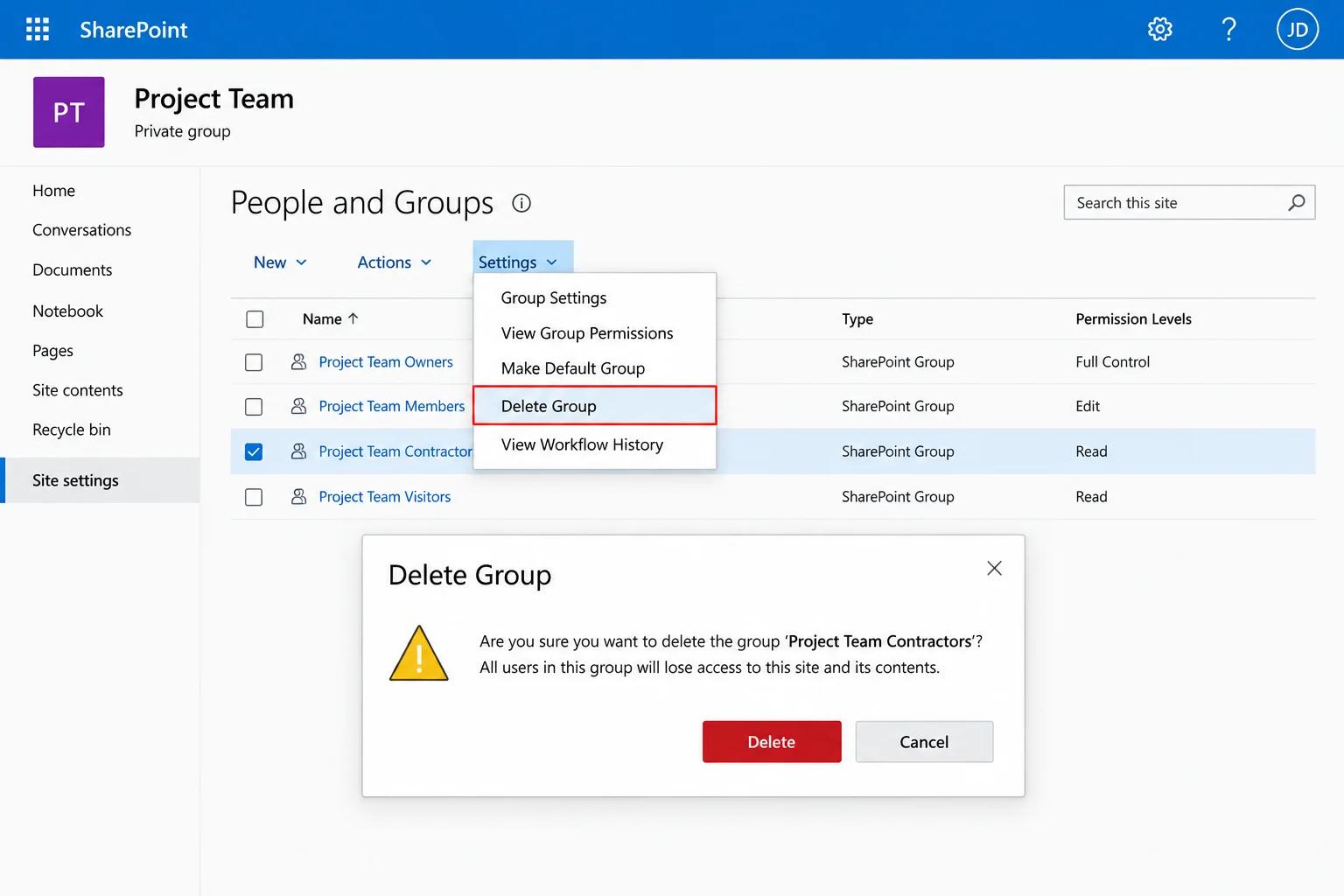The height and width of the screenshot is (896, 1344).
Task: Click the group icon for Project Team Members
Action: (298, 406)
